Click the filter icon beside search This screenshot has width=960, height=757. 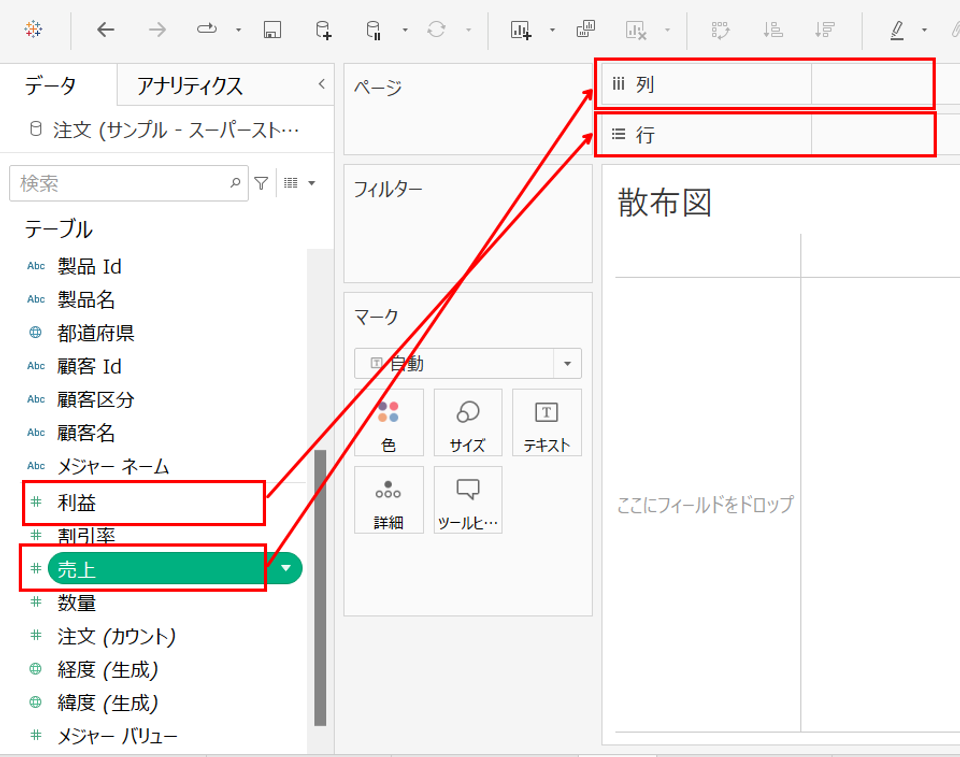pyautogui.click(x=261, y=183)
